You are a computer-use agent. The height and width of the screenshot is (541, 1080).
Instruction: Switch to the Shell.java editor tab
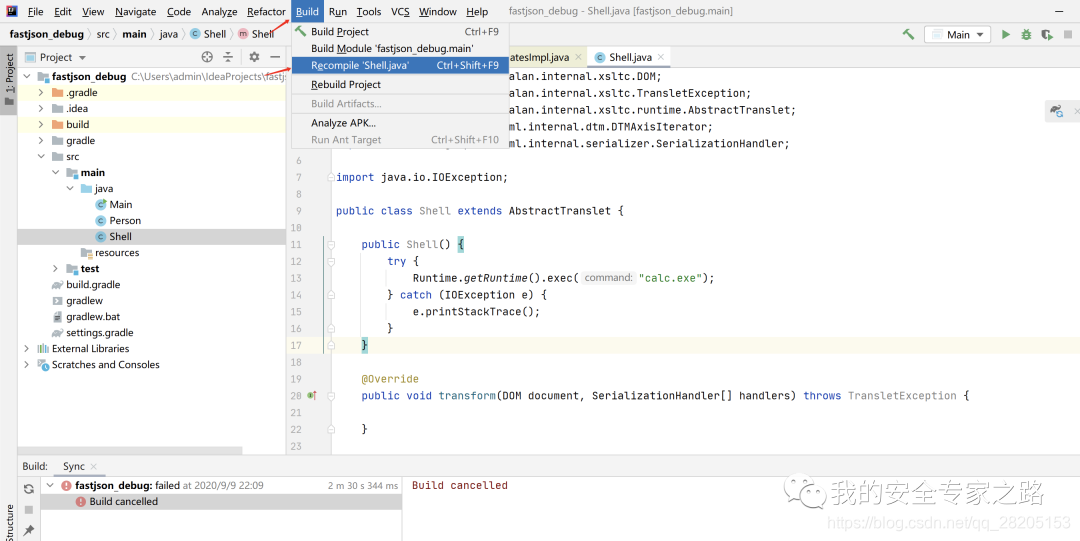coord(630,57)
